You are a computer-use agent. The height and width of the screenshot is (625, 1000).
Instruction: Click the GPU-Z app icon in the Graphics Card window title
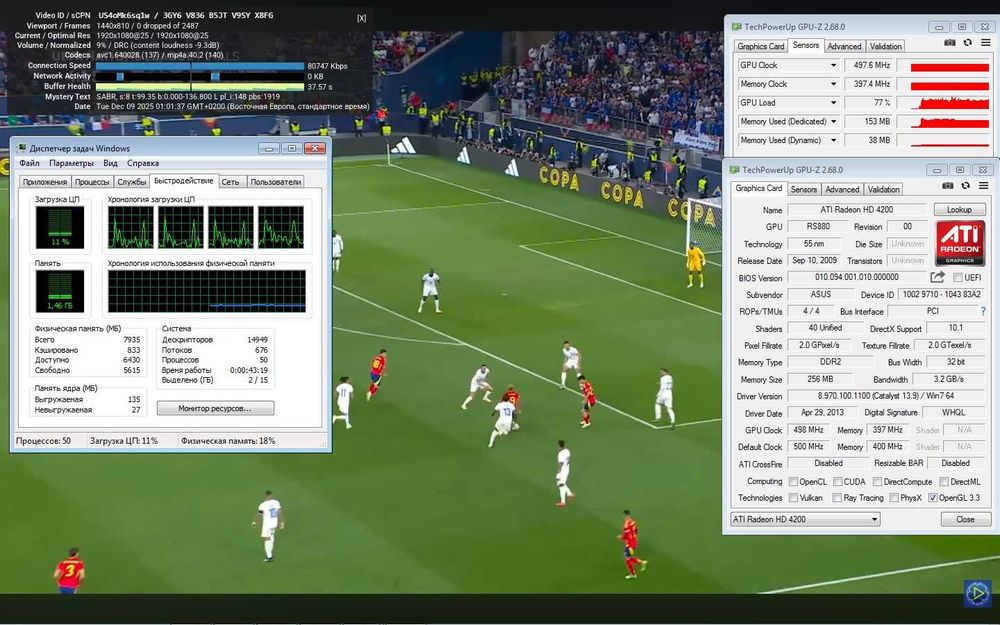pos(734,170)
